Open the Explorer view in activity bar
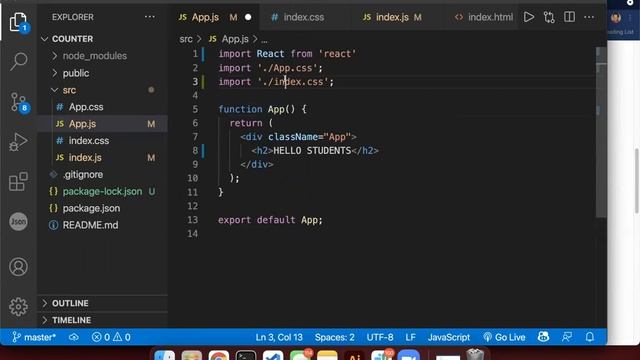 [x=18, y=22]
